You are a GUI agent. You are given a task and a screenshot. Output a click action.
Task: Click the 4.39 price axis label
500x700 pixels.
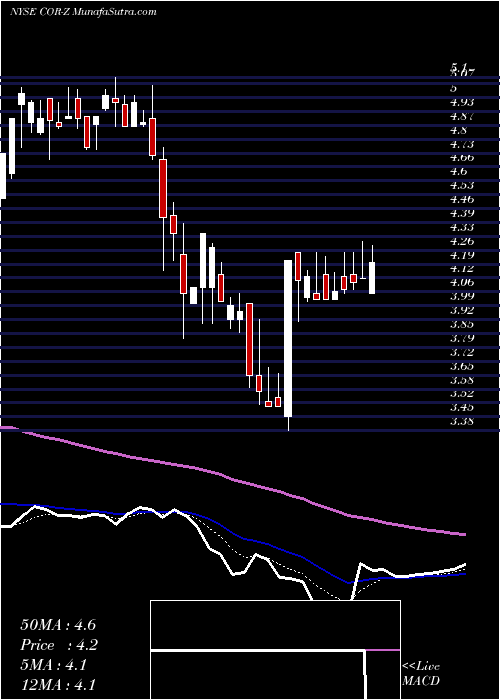462,213
